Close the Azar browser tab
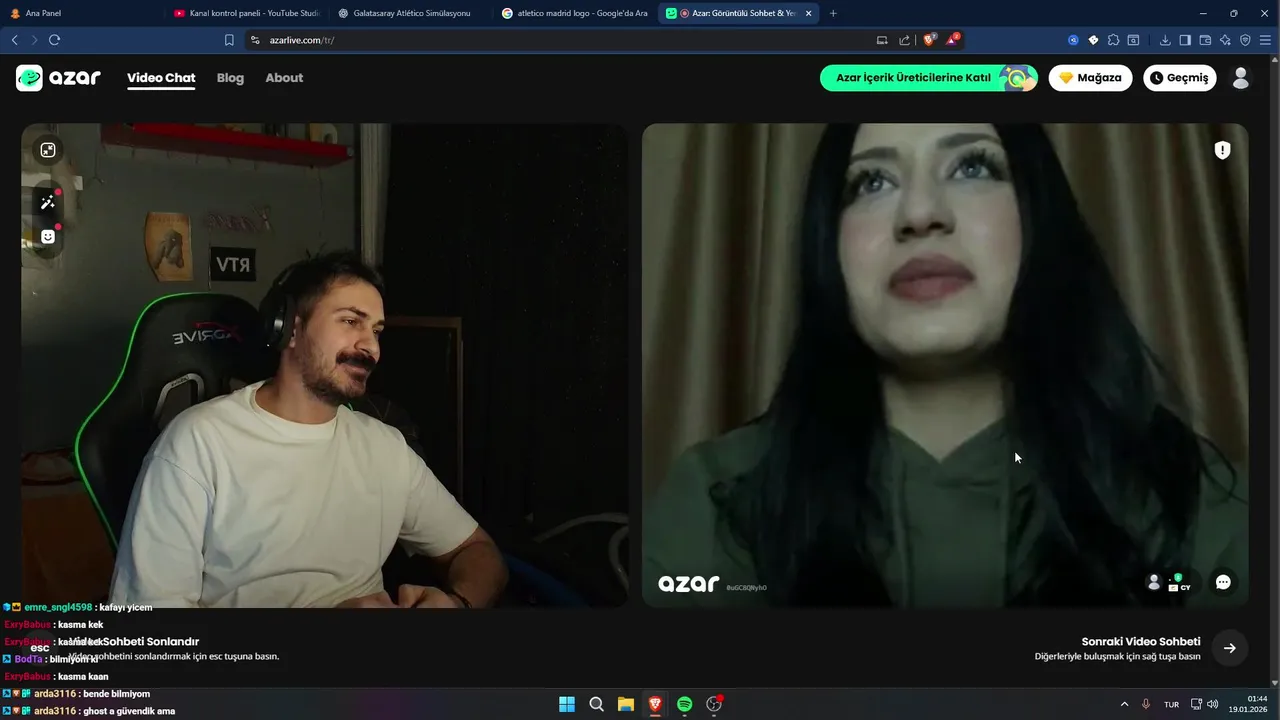This screenshot has height=720, width=1280. coord(808,13)
